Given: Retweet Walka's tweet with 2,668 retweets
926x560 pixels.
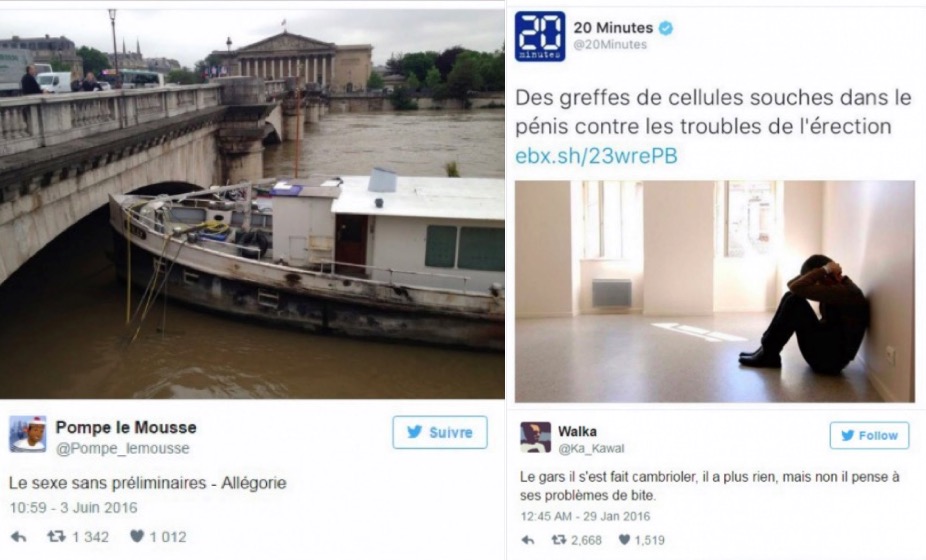Looking at the screenshot, I should [x=558, y=539].
